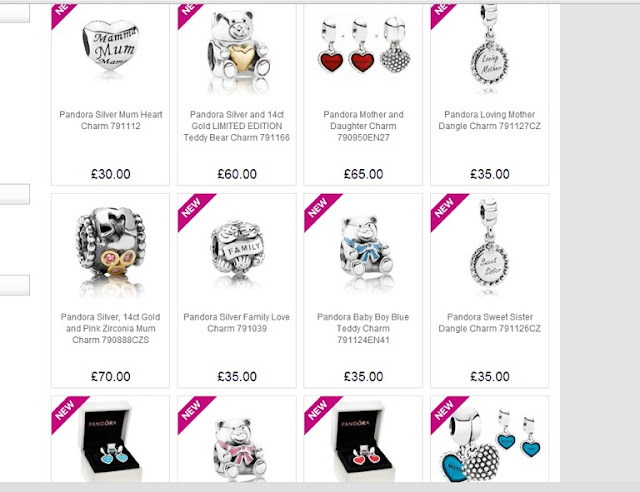Open the Mum Heart Charm product image
This screenshot has width=640, height=492.
tap(111, 48)
